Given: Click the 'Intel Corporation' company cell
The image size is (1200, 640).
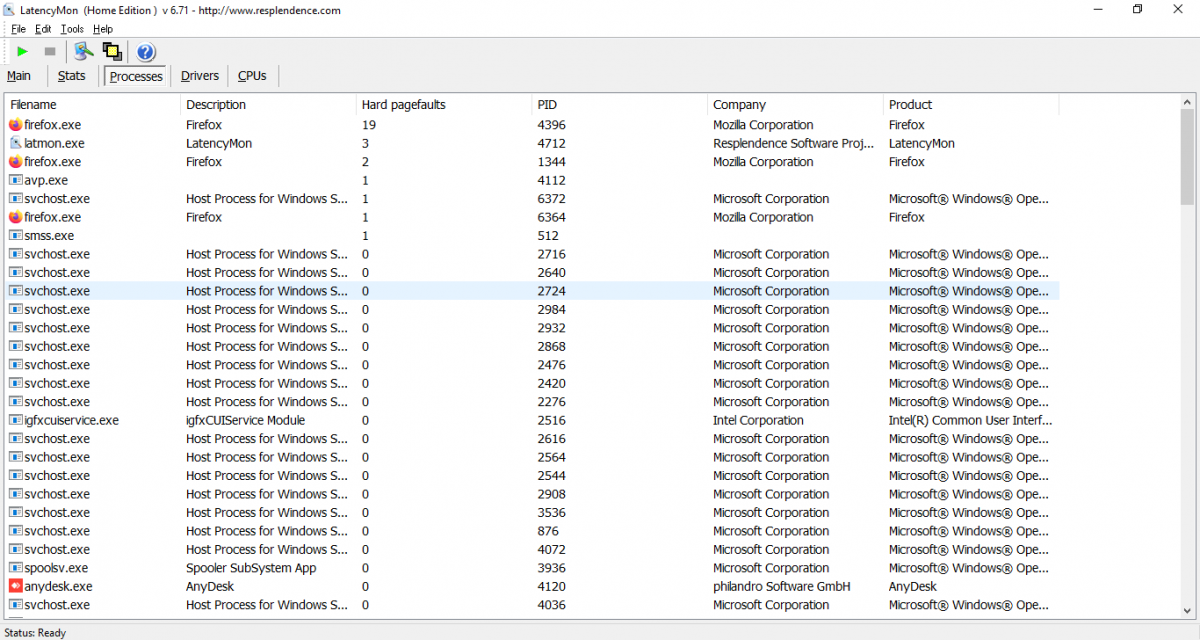Looking at the screenshot, I should point(758,421).
